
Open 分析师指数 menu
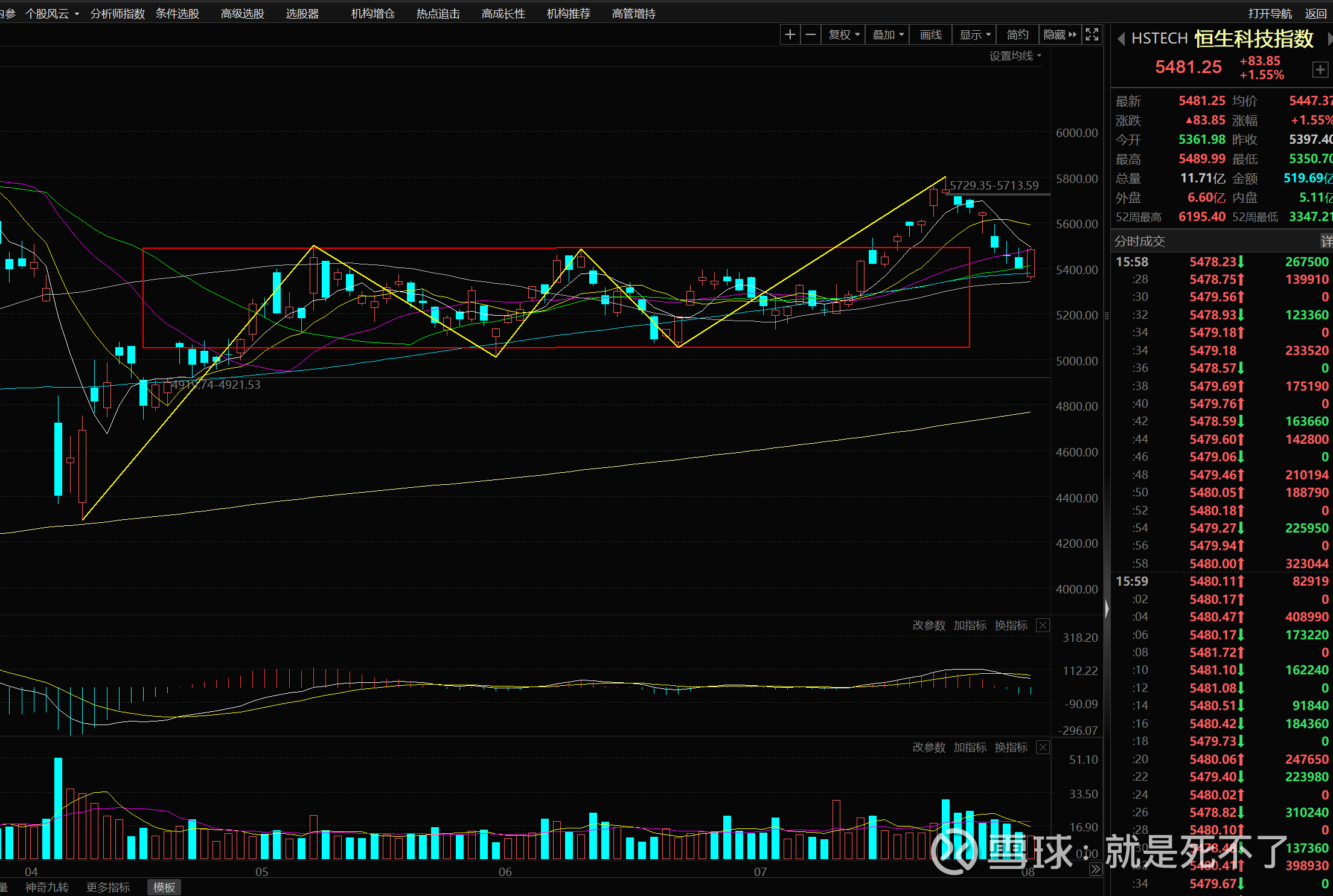pyautogui.click(x=118, y=13)
